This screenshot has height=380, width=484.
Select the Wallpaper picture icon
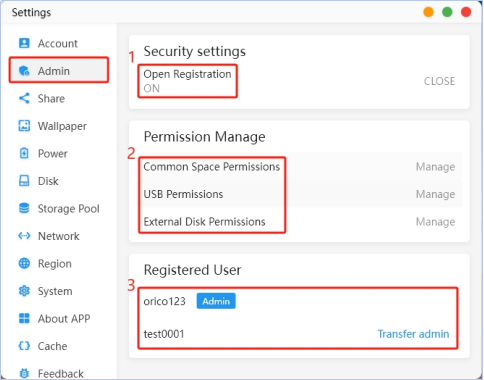tap(24, 126)
